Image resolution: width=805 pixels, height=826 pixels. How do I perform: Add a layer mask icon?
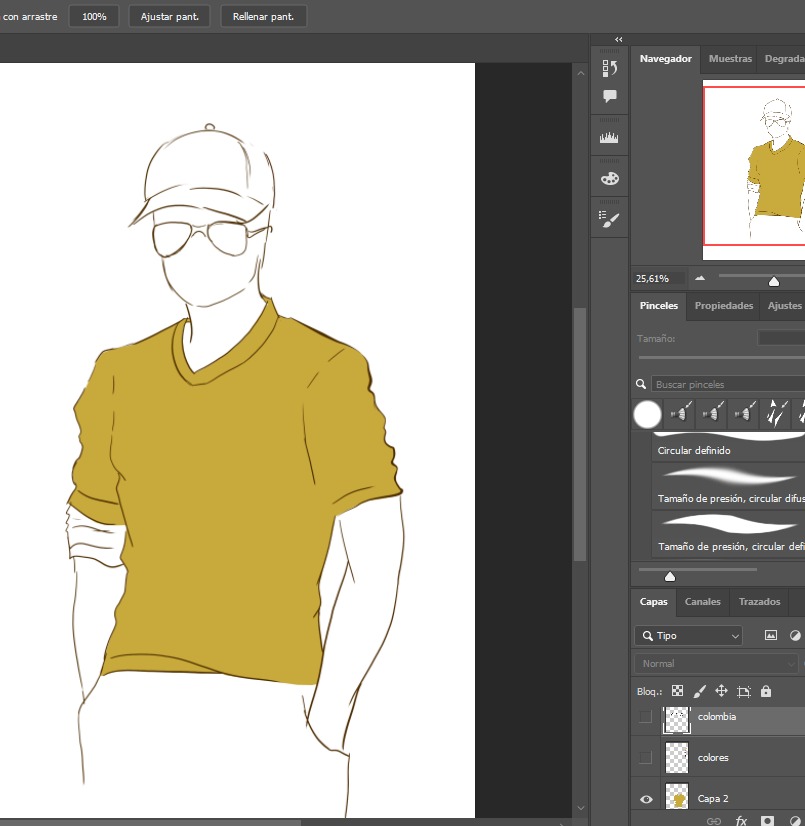tap(768, 821)
